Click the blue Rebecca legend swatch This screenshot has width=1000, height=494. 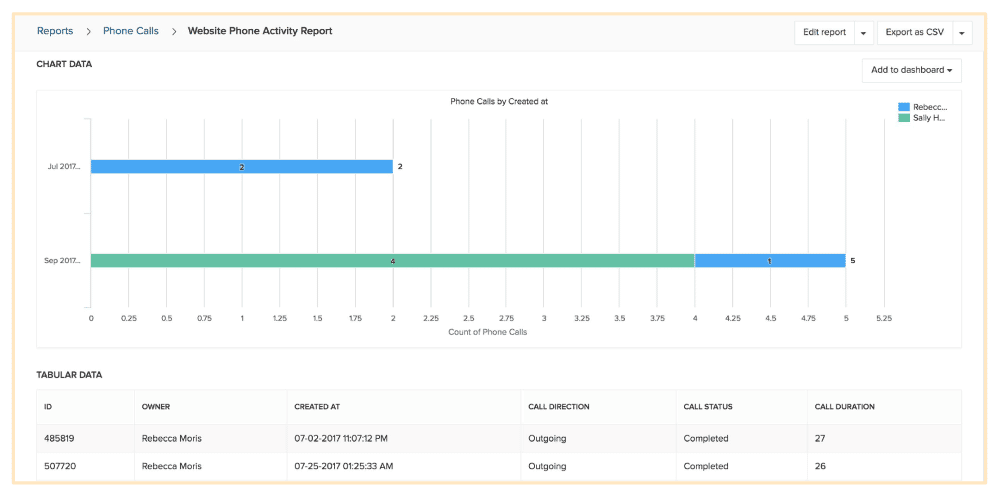[904, 106]
